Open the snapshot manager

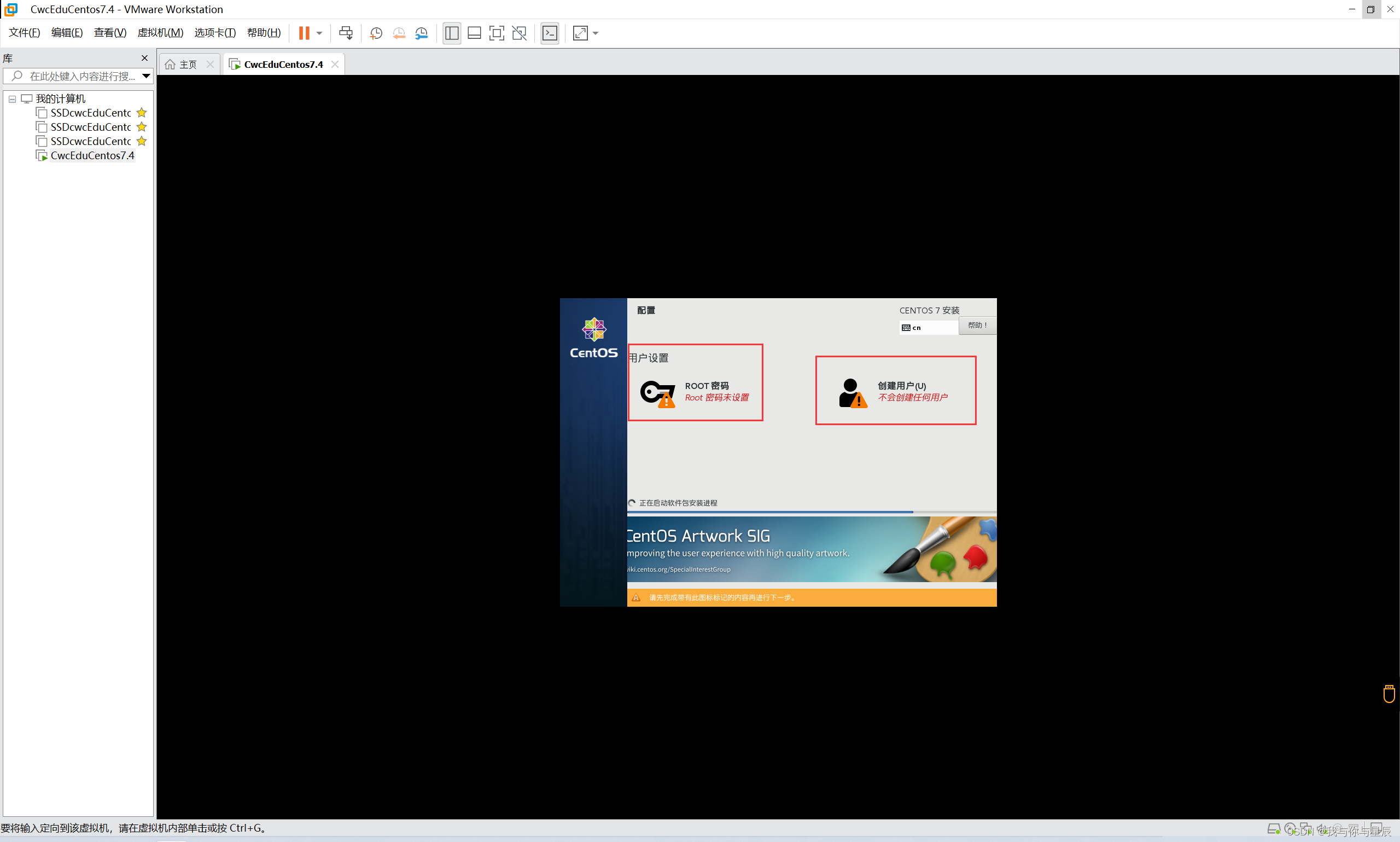click(421, 33)
